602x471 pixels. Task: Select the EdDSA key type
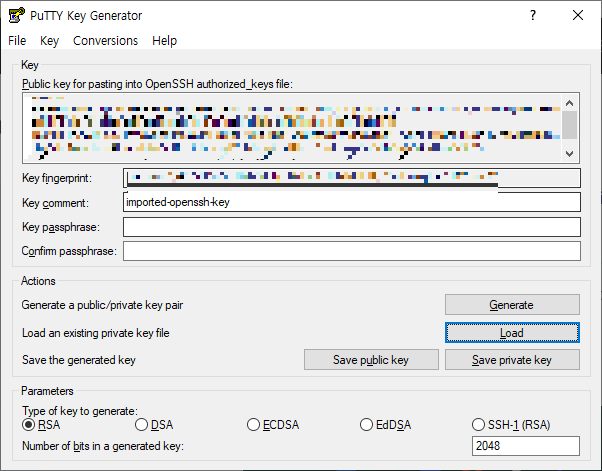coord(385,425)
